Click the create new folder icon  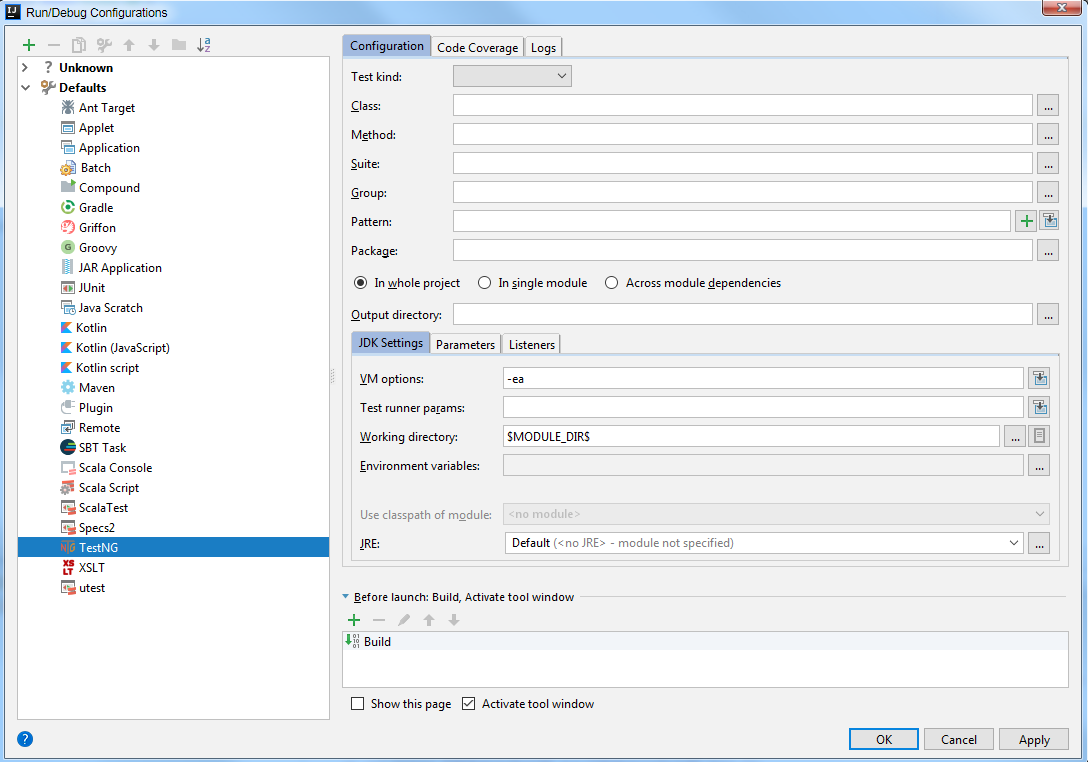(x=179, y=45)
